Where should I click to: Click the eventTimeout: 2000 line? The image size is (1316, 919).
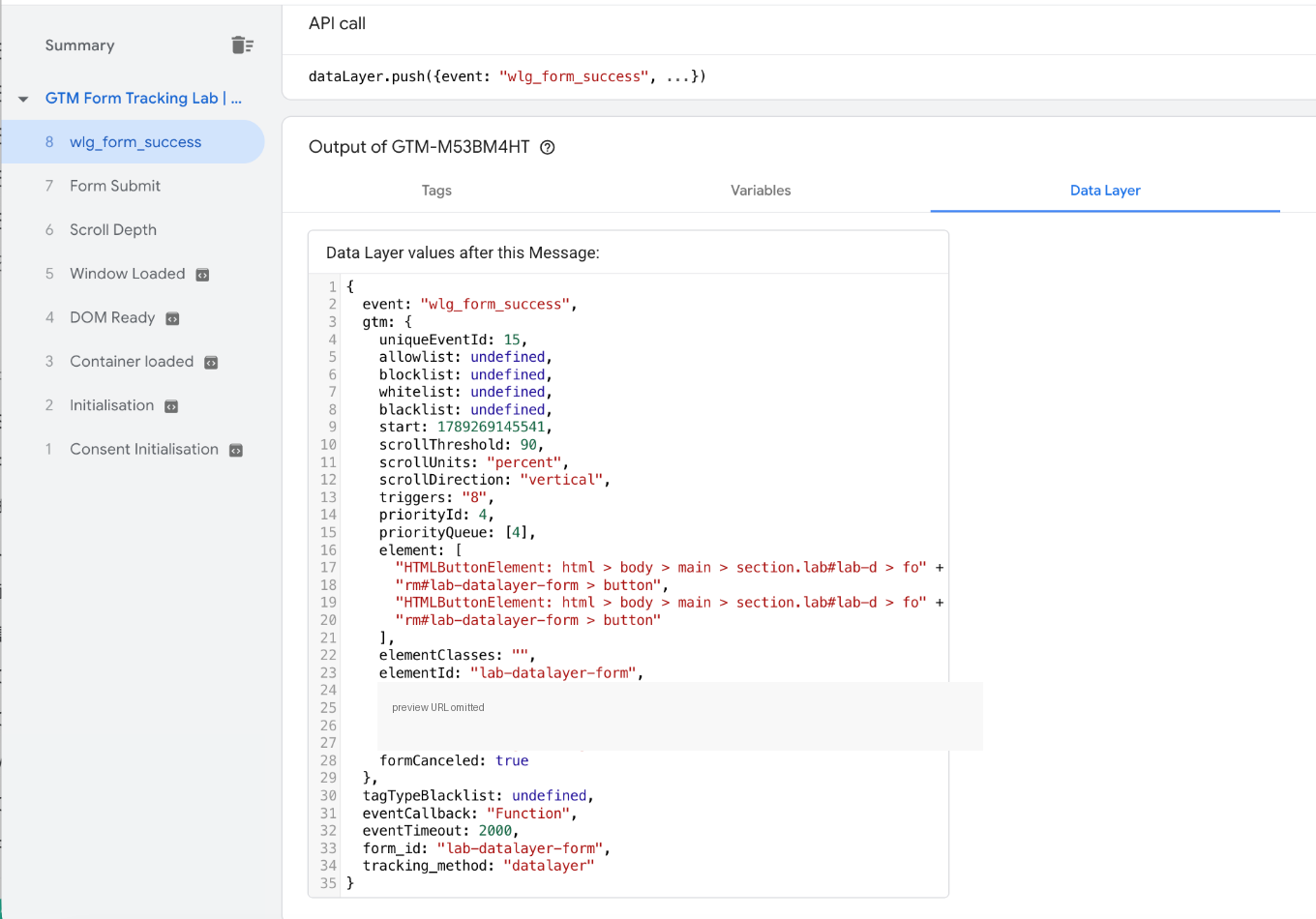point(440,831)
